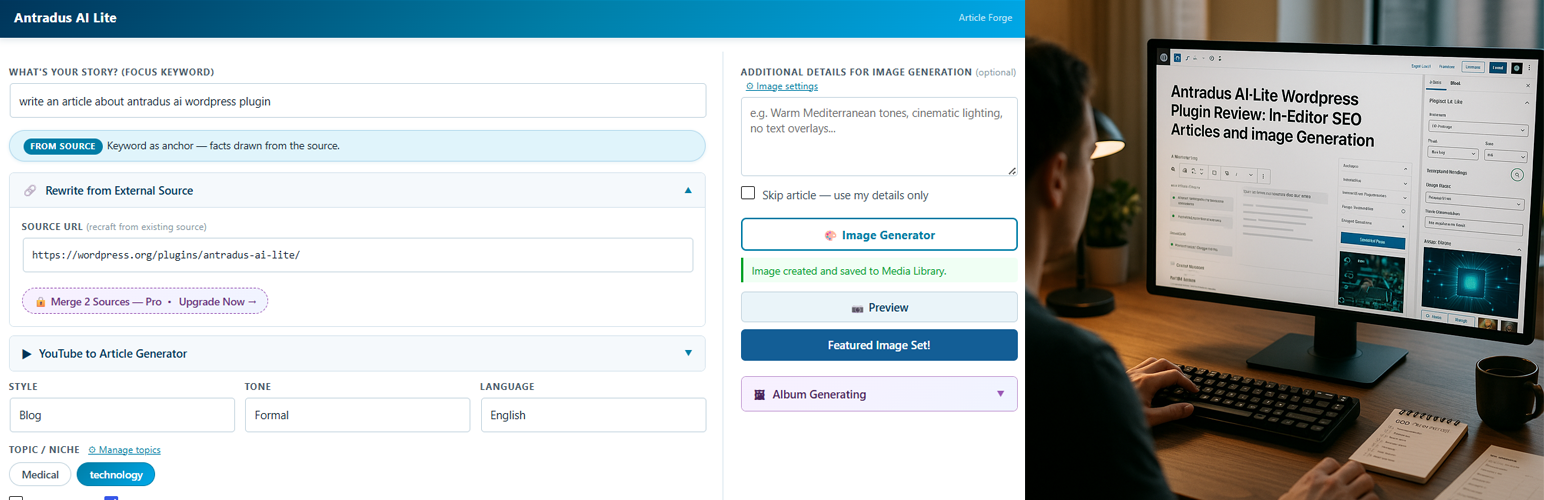The image size is (1544, 500).
Task: Enable the Skip article checkbox
Action: pos(748,193)
